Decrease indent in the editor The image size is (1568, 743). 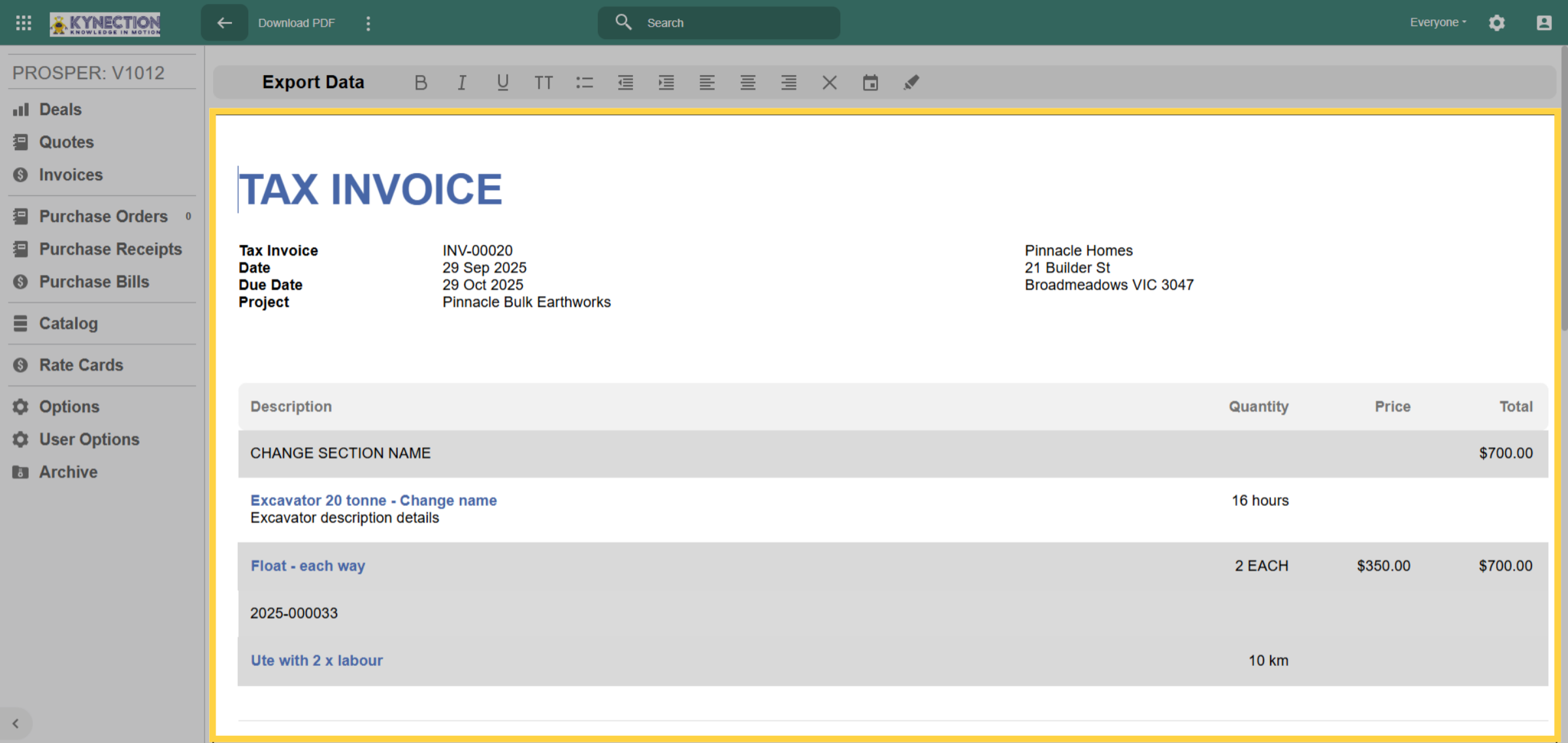[x=625, y=82]
